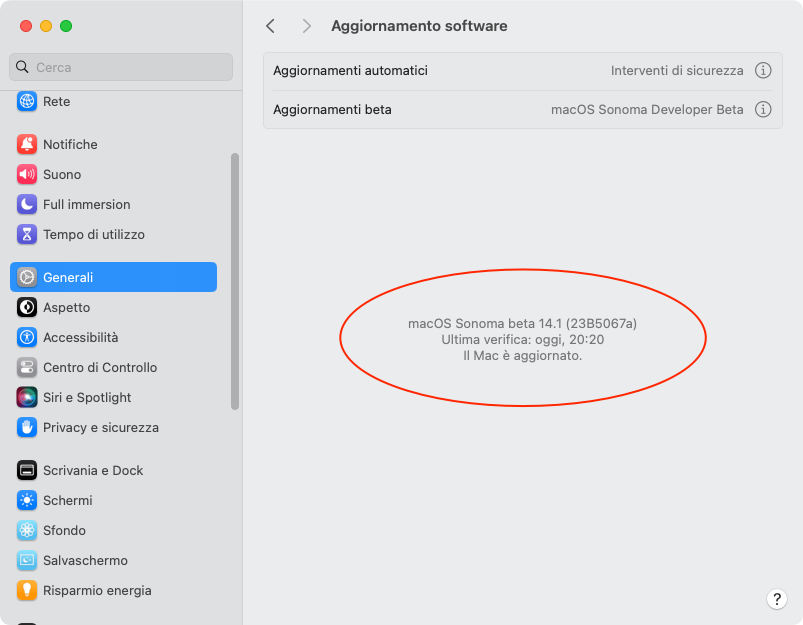Open the help question mark button
This screenshot has height=625, width=803.
[x=777, y=599]
